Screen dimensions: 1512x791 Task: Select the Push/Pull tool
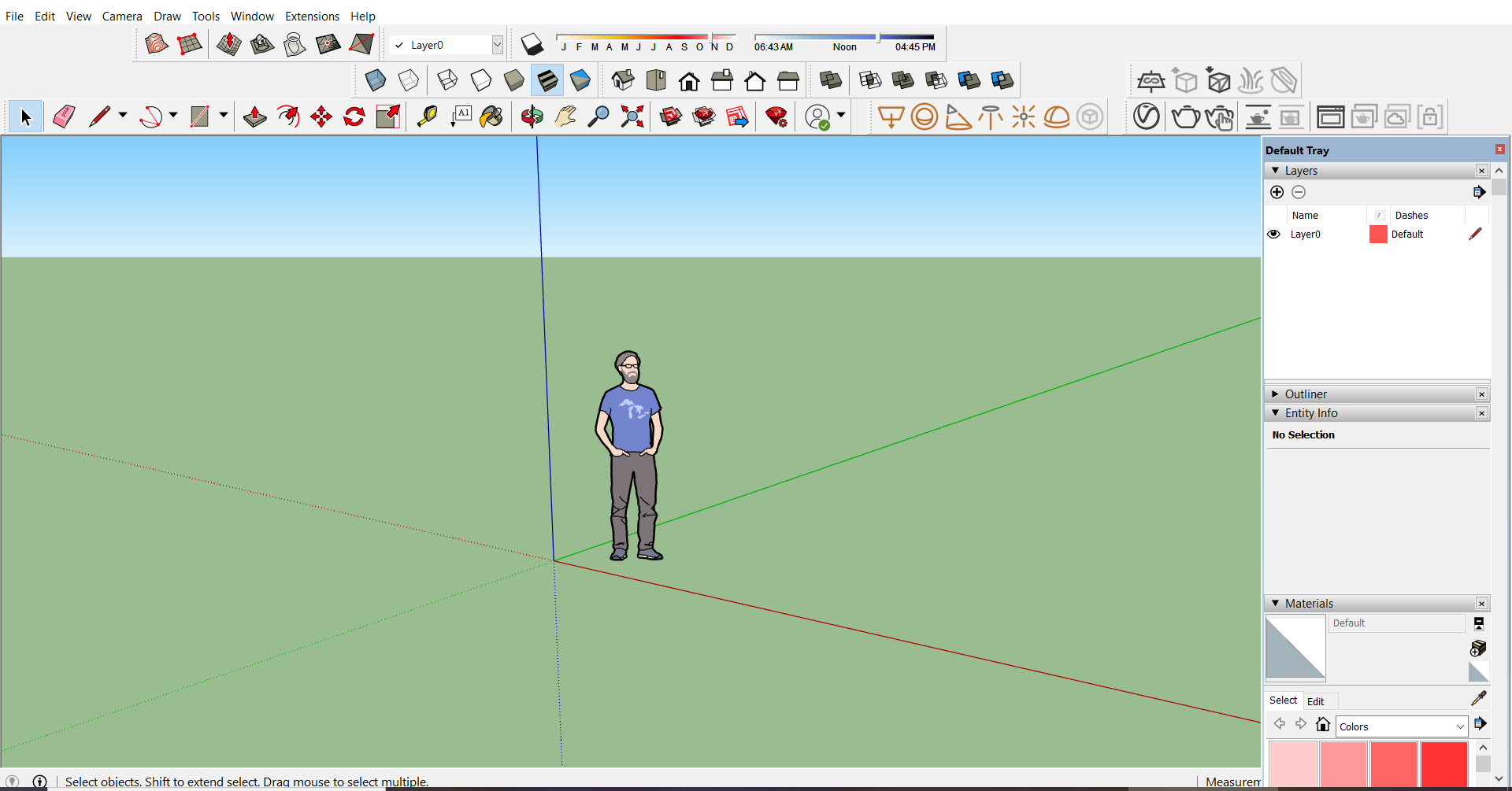254,116
